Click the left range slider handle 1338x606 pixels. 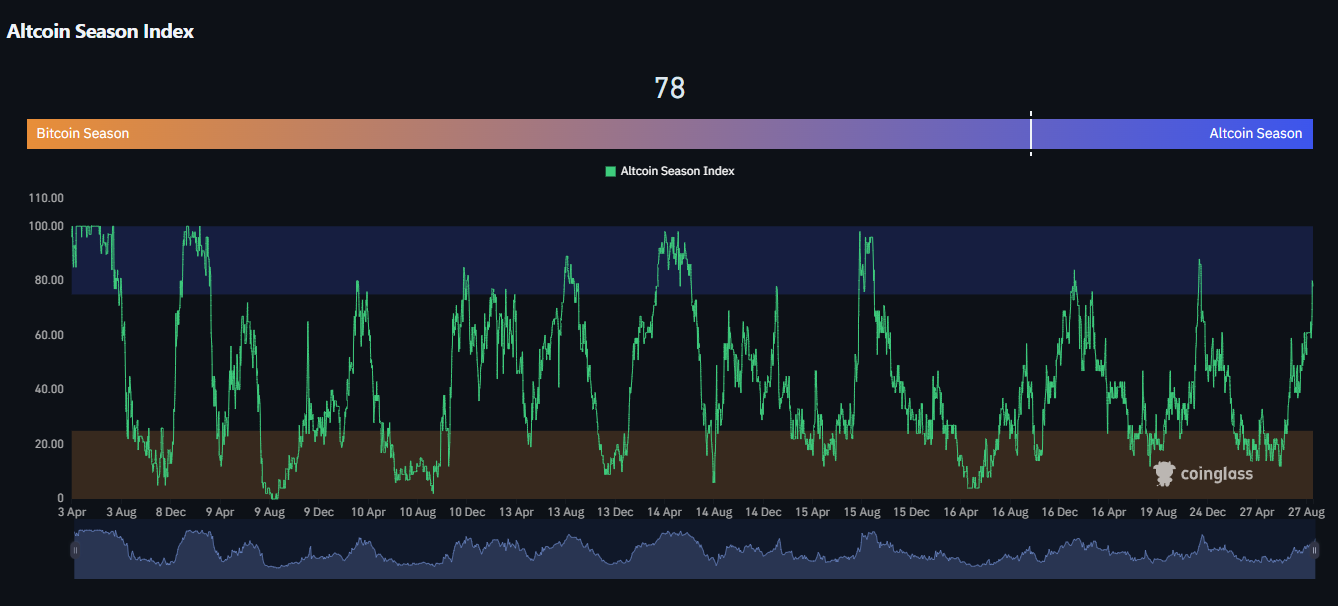(74, 549)
